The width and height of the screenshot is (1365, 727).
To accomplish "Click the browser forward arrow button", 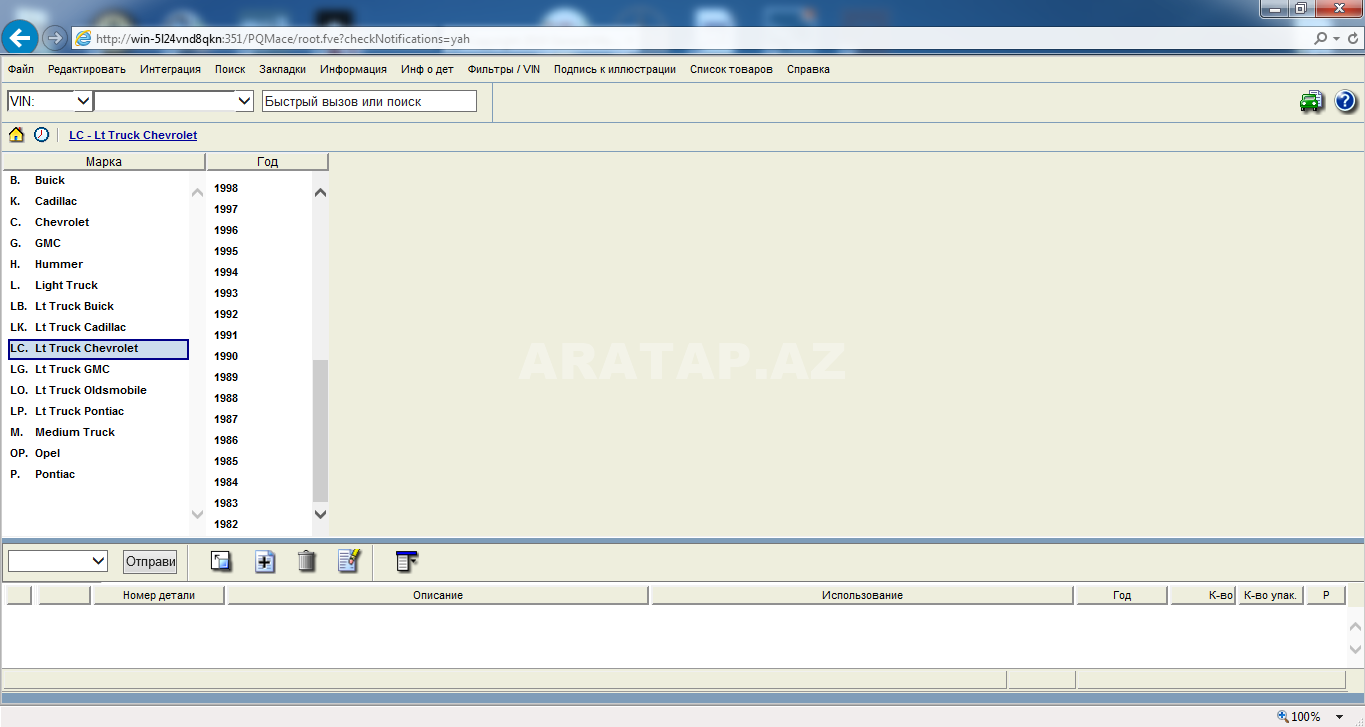I will coord(55,38).
